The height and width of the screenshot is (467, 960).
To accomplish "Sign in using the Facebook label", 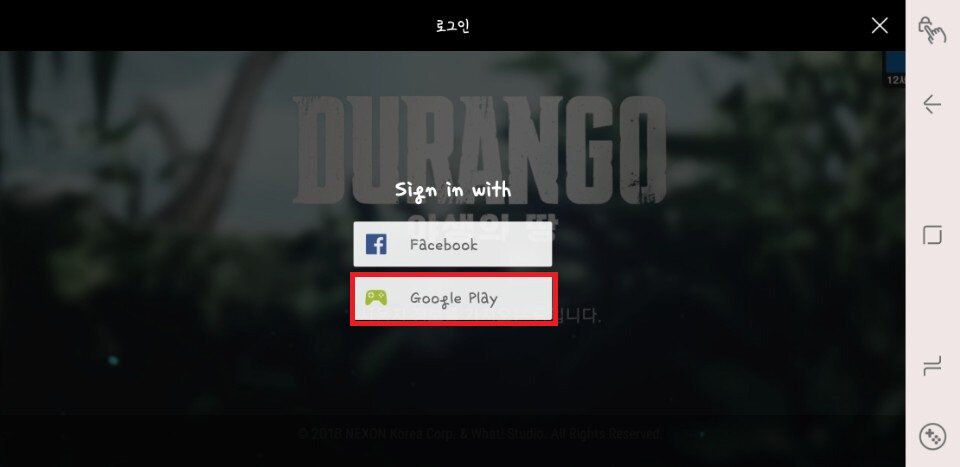I will pos(444,245).
